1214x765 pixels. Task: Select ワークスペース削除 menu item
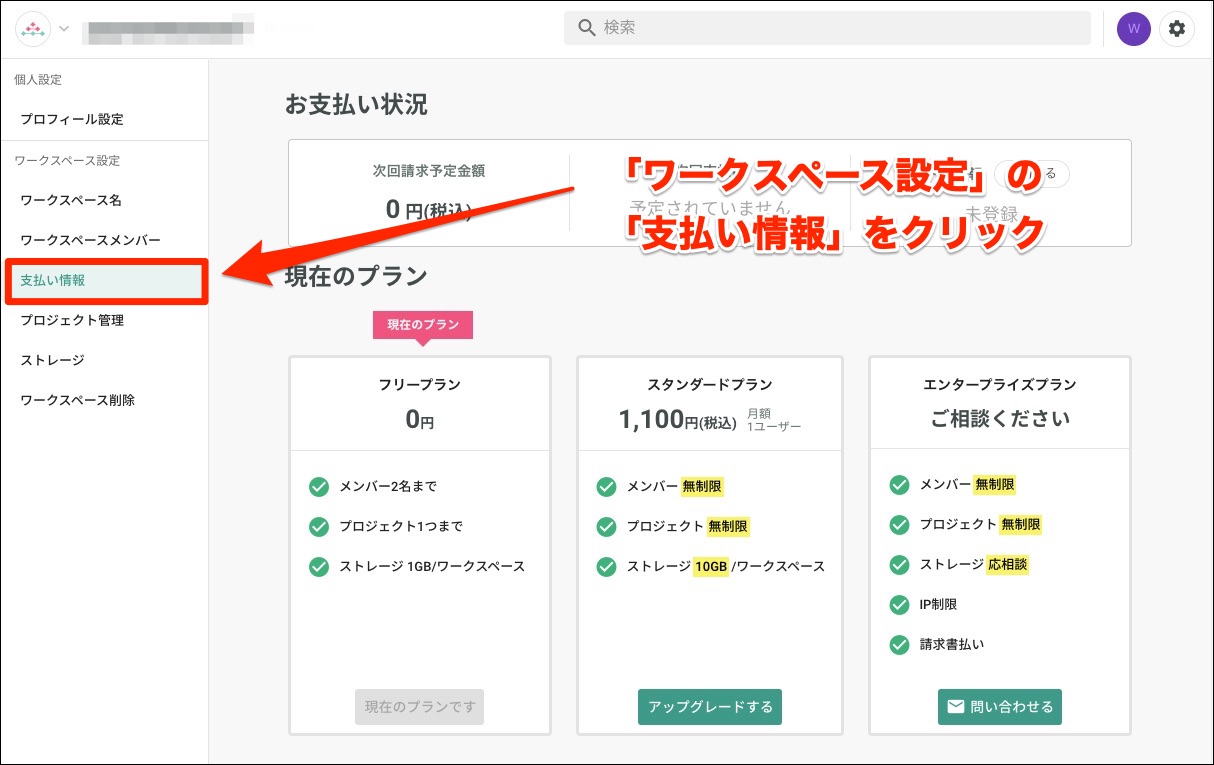coord(77,400)
